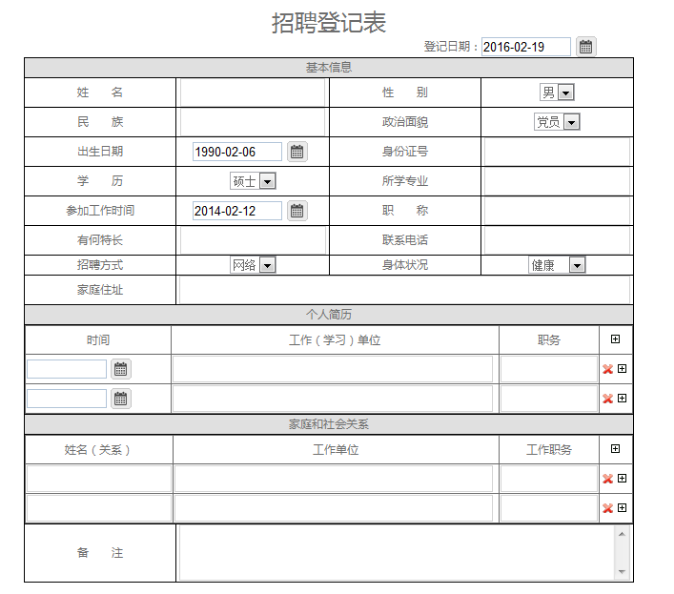Open the 性别 dropdown showing 男
Viewport: 674px width, 594px height.
pyautogui.click(x=557, y=92)
